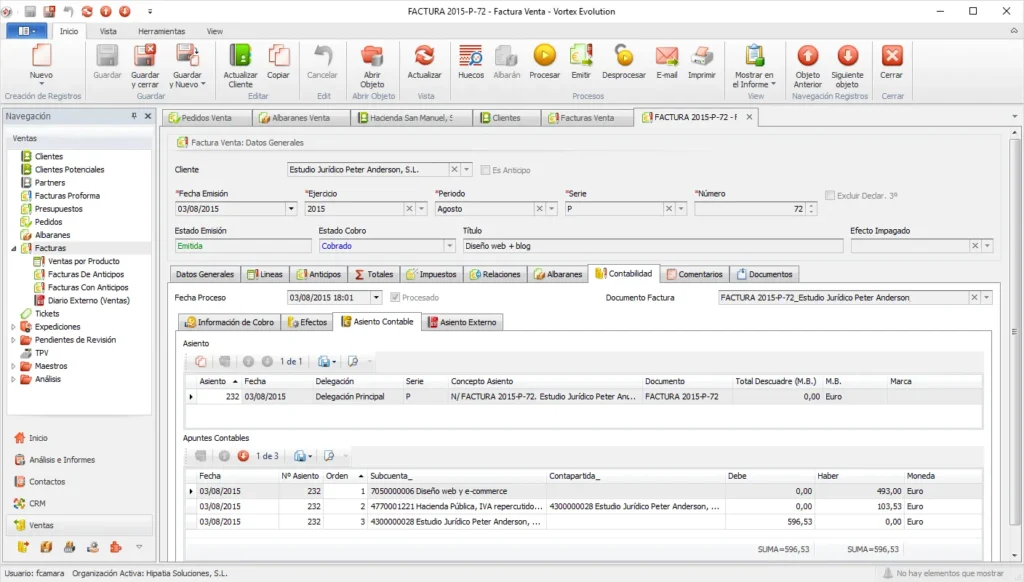Expand the Maestros tree node

click(x=13, y=366)
